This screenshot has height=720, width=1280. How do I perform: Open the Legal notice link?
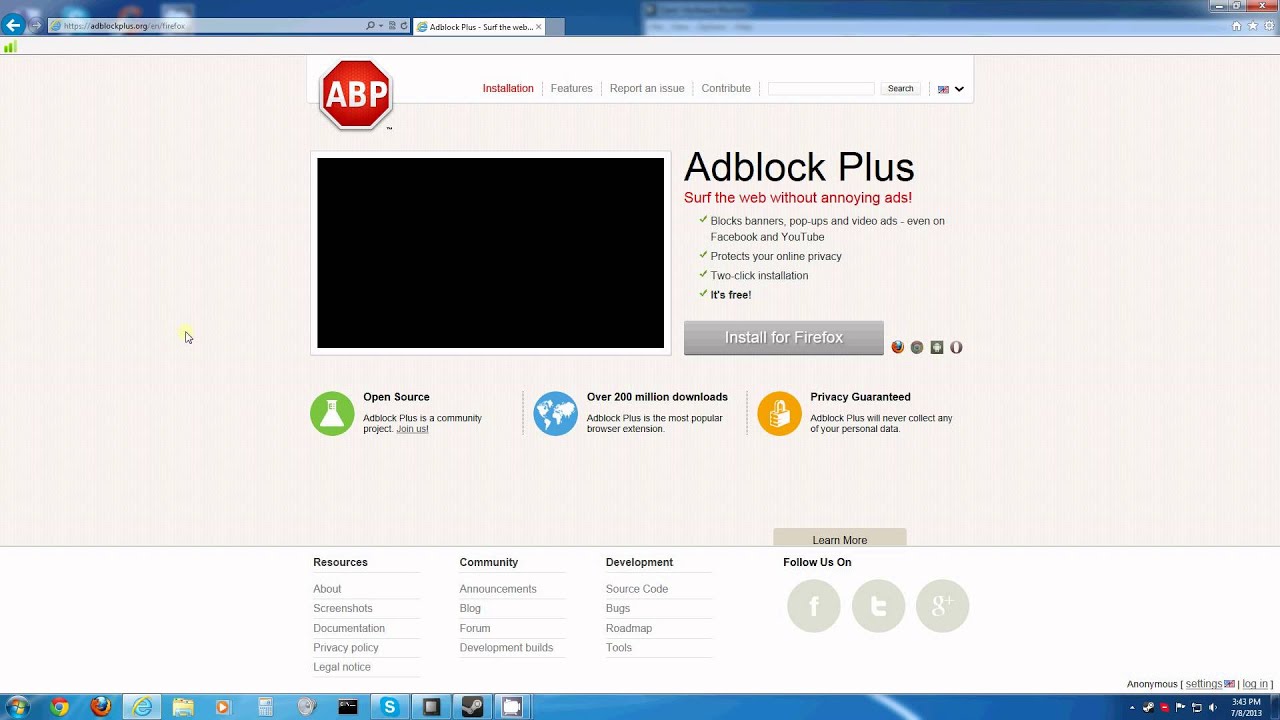point(342,667)
